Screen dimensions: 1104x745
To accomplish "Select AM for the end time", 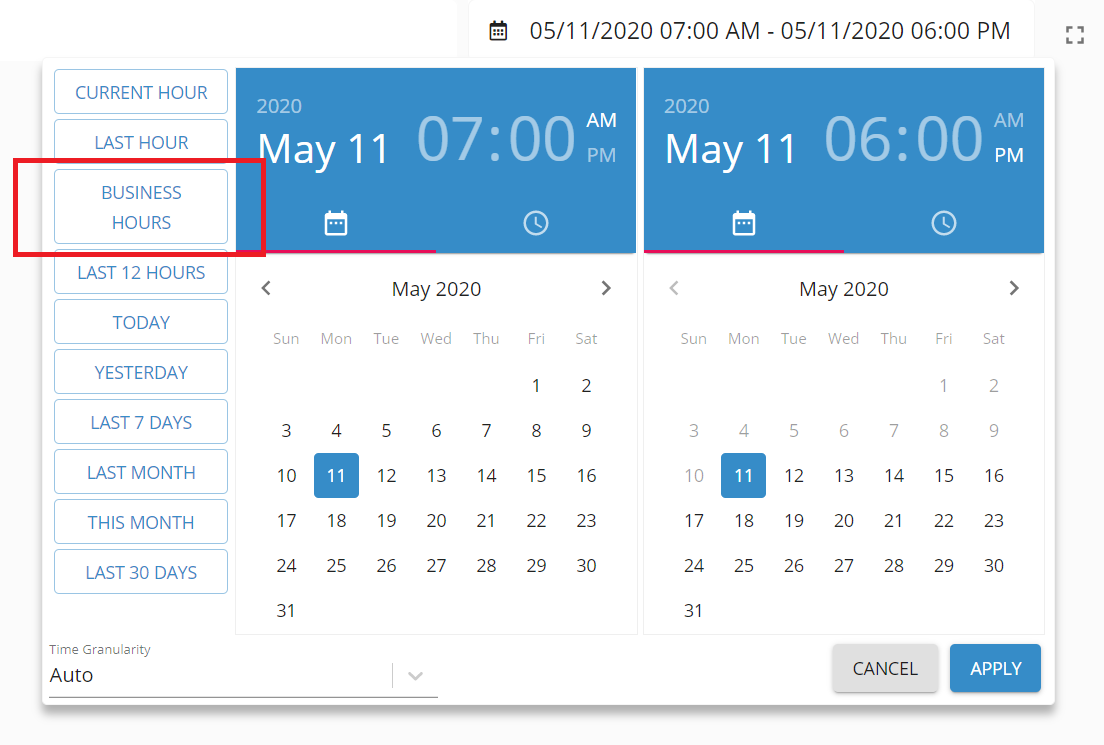I will point(1008,121).
